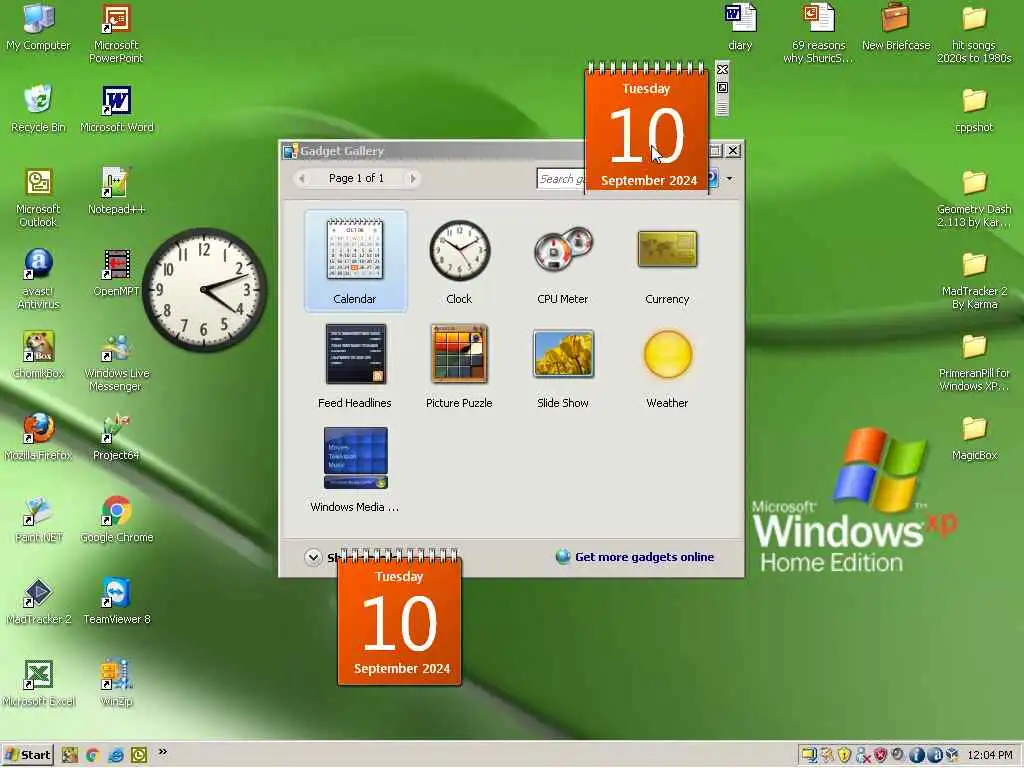Expand the Show details chevron
1024x768 pixels.
313,557
